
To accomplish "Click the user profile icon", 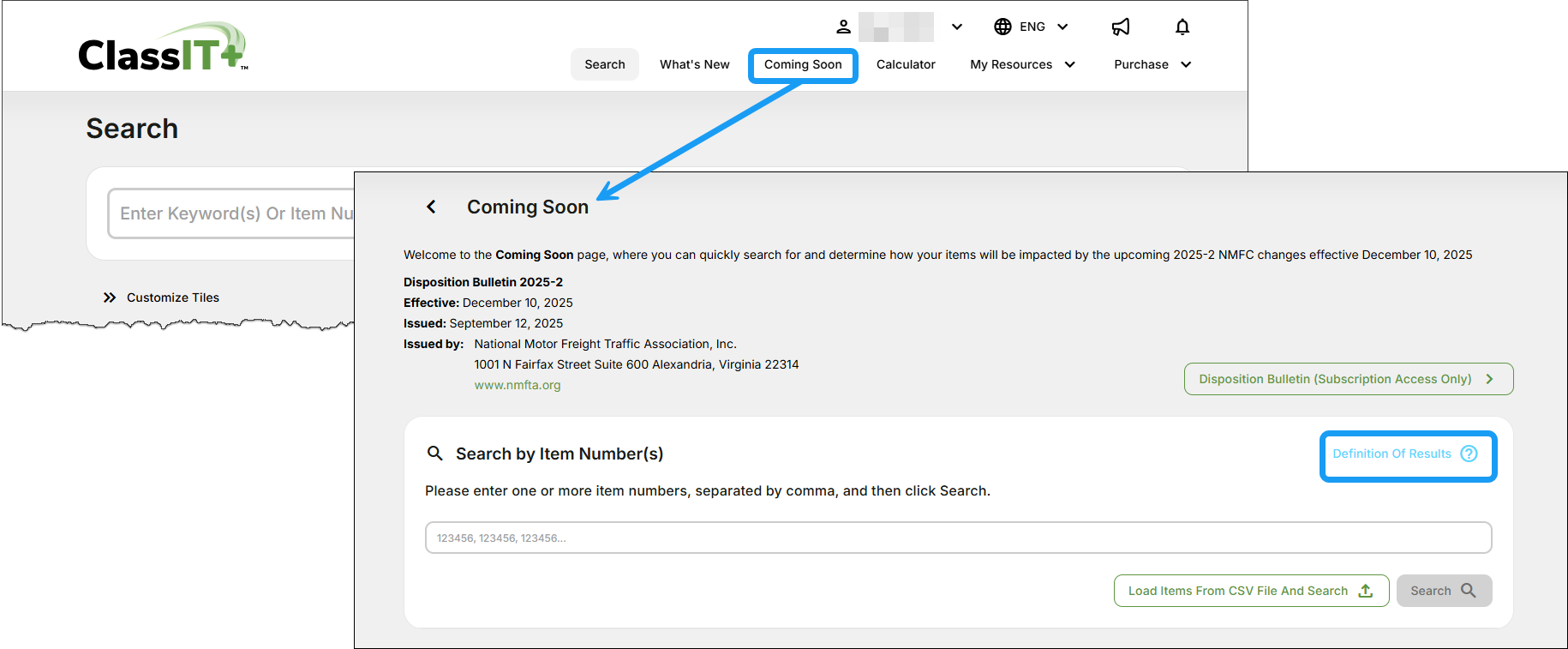I will coord(843,27).
